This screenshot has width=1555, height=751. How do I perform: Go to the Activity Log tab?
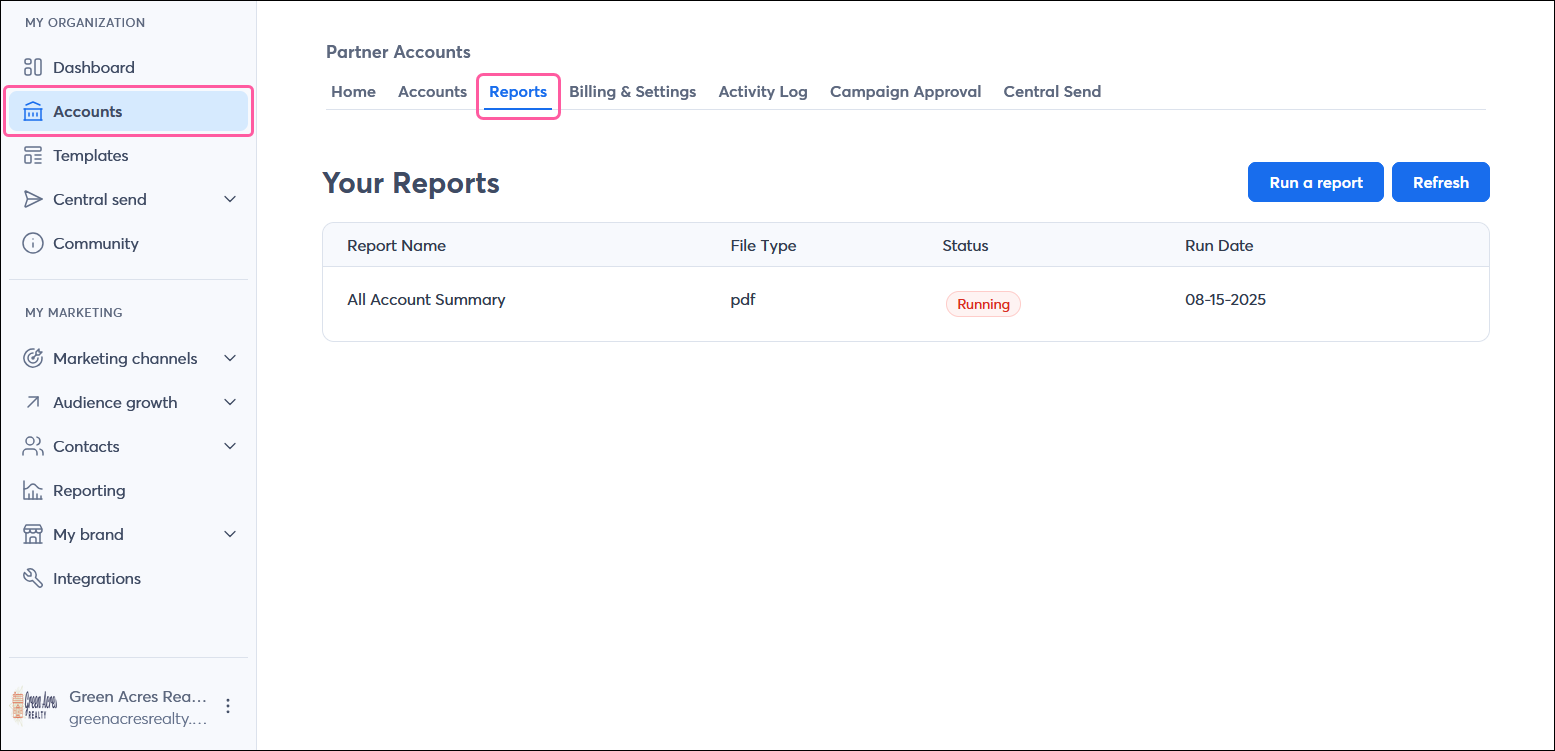point(763,91)
